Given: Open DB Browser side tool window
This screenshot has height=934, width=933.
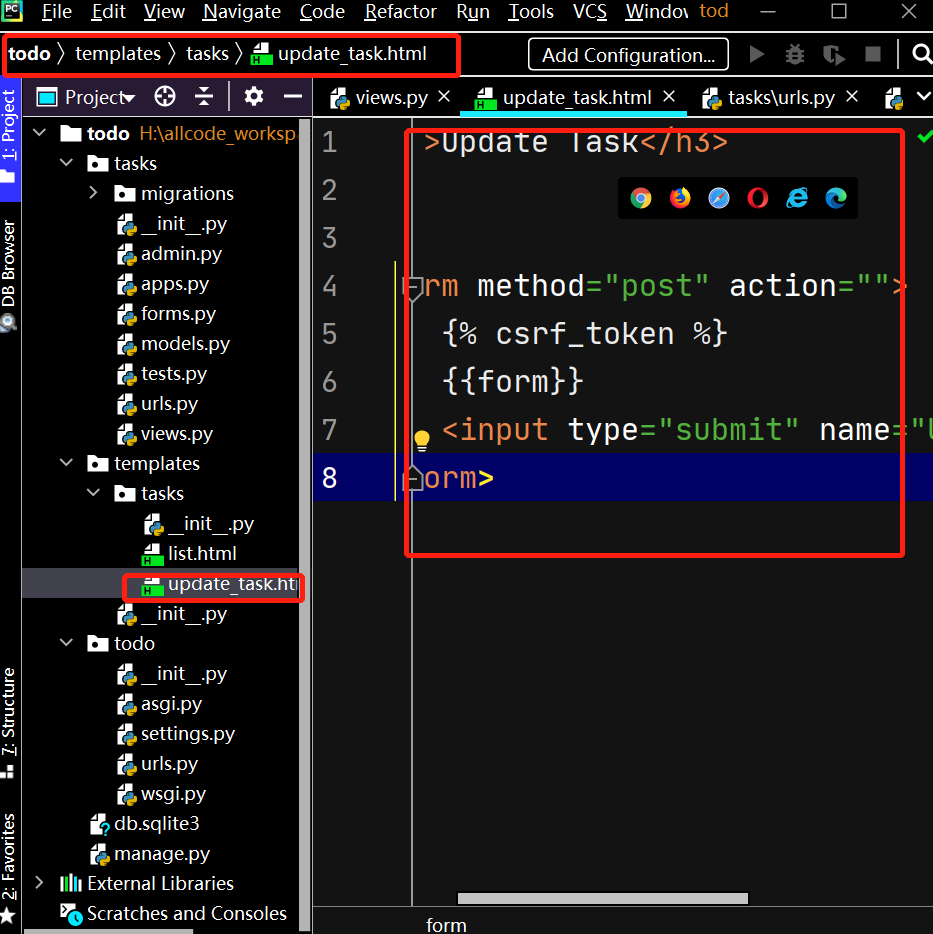Looking at the screenshot, I should pos(9,276).
